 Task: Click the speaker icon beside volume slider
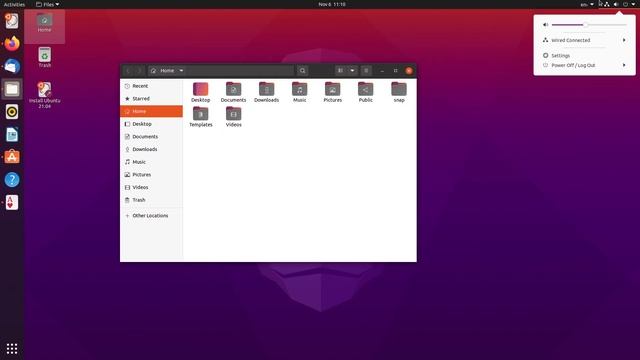tap(545, 25)
